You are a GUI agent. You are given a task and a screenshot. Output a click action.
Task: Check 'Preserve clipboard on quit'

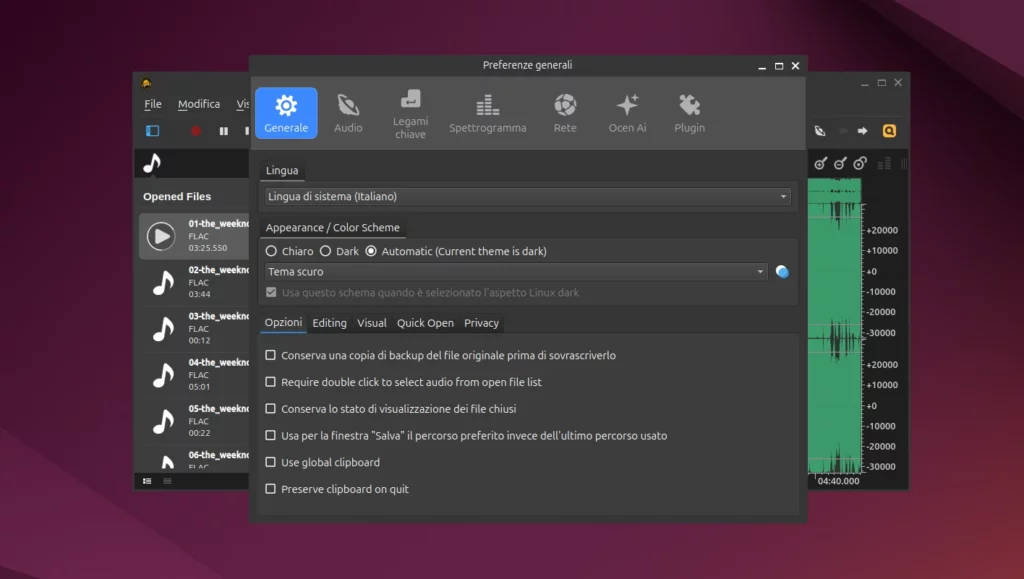click(270, 488)
